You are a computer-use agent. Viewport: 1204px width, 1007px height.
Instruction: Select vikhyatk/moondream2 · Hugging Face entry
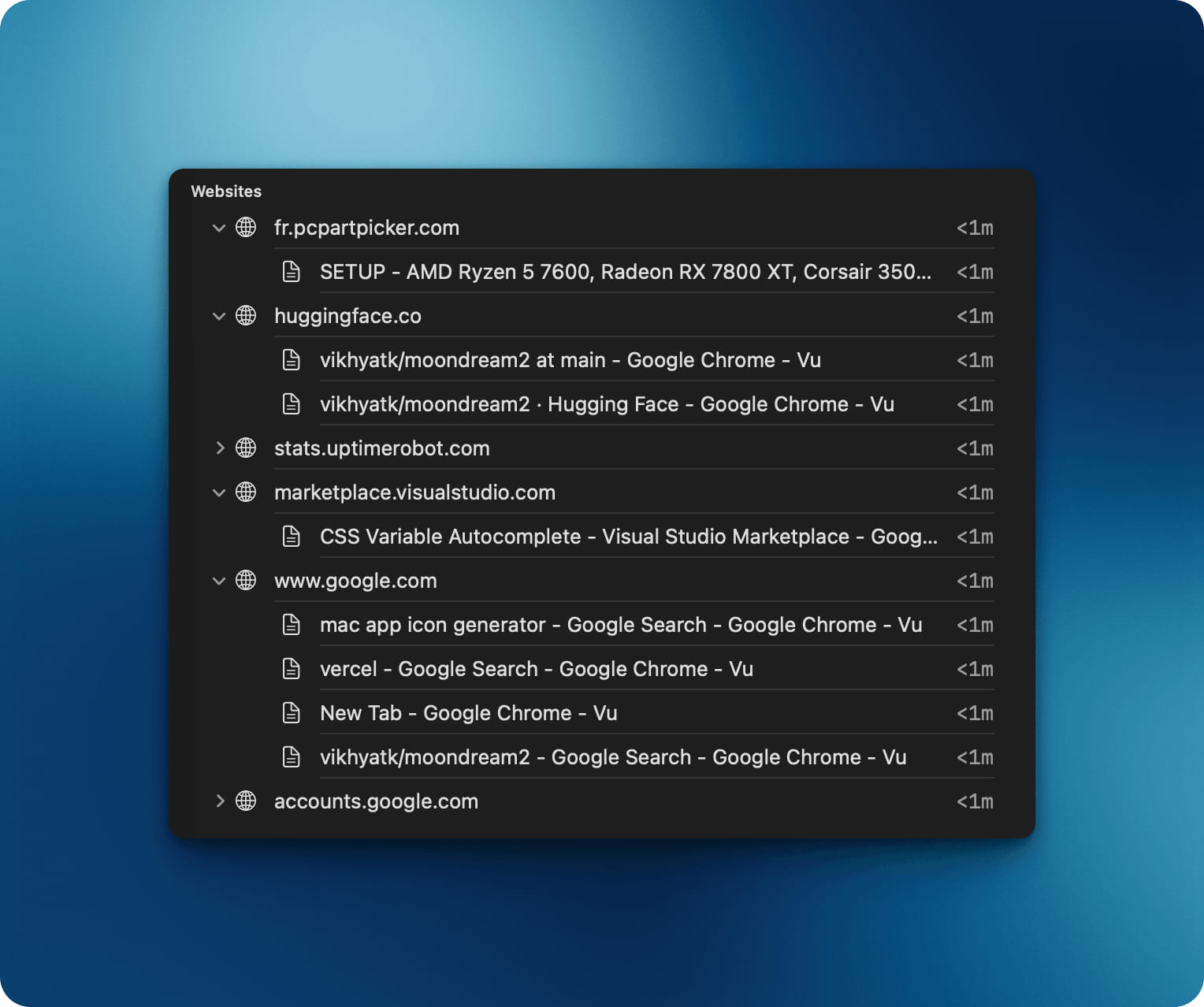pos(606,404)
